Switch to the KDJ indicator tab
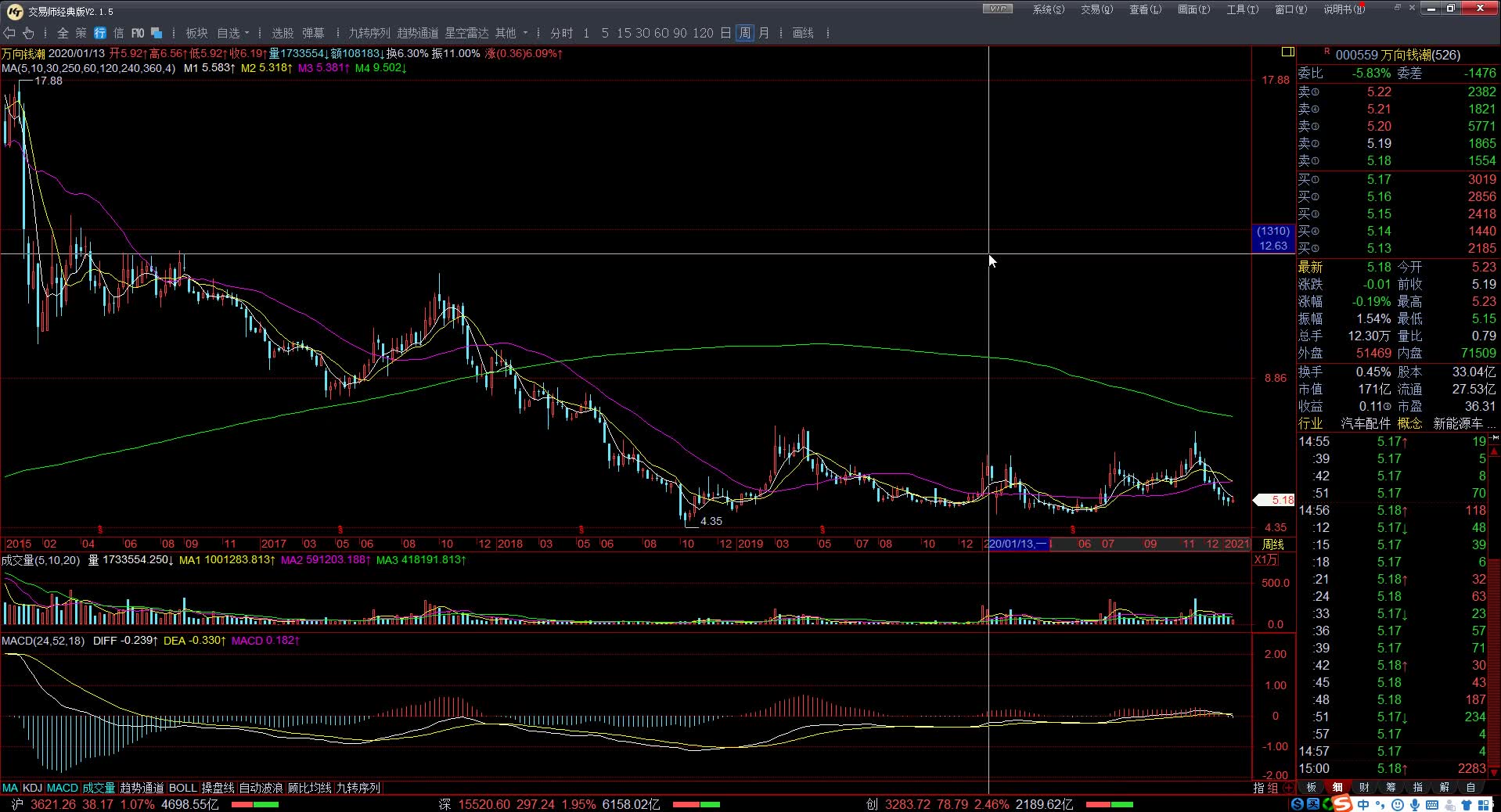1501x812 pixels. click(x=32, y=788)
